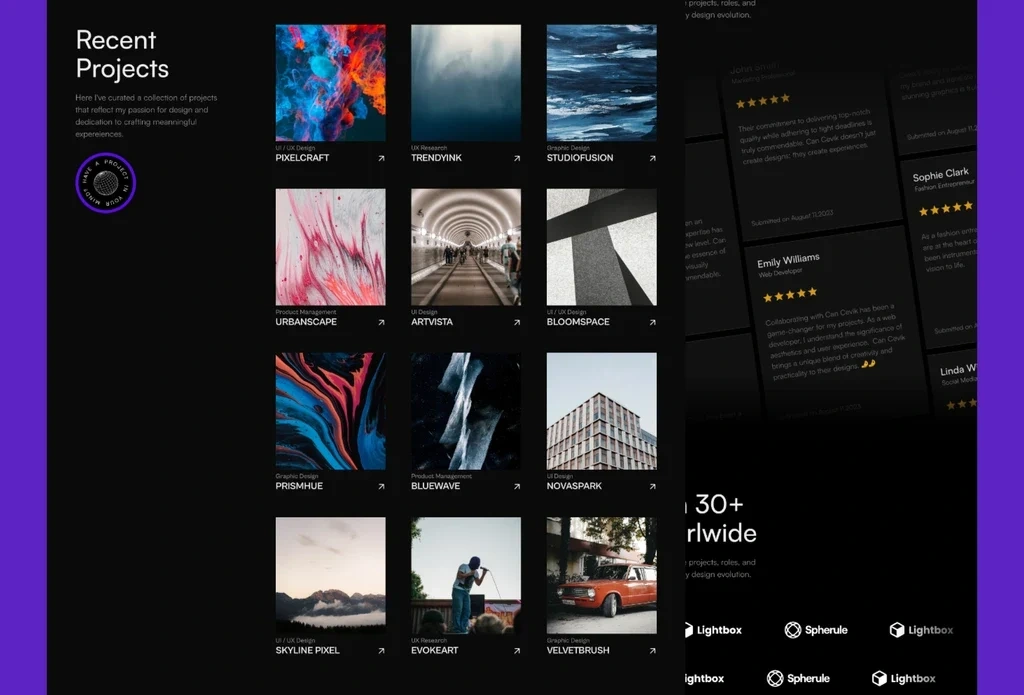The width and height of the screenshot is (1024, 695).
Task: Click the arrow icon beside NOVASPARK
Action: click(652, 486)
